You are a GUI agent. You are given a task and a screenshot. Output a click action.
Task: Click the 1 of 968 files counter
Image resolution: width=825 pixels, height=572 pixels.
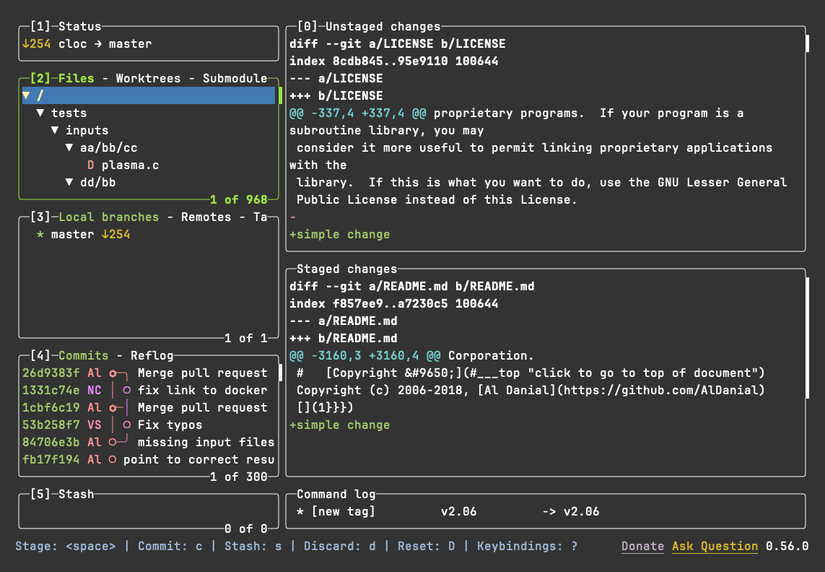click(x=238, y=199)
